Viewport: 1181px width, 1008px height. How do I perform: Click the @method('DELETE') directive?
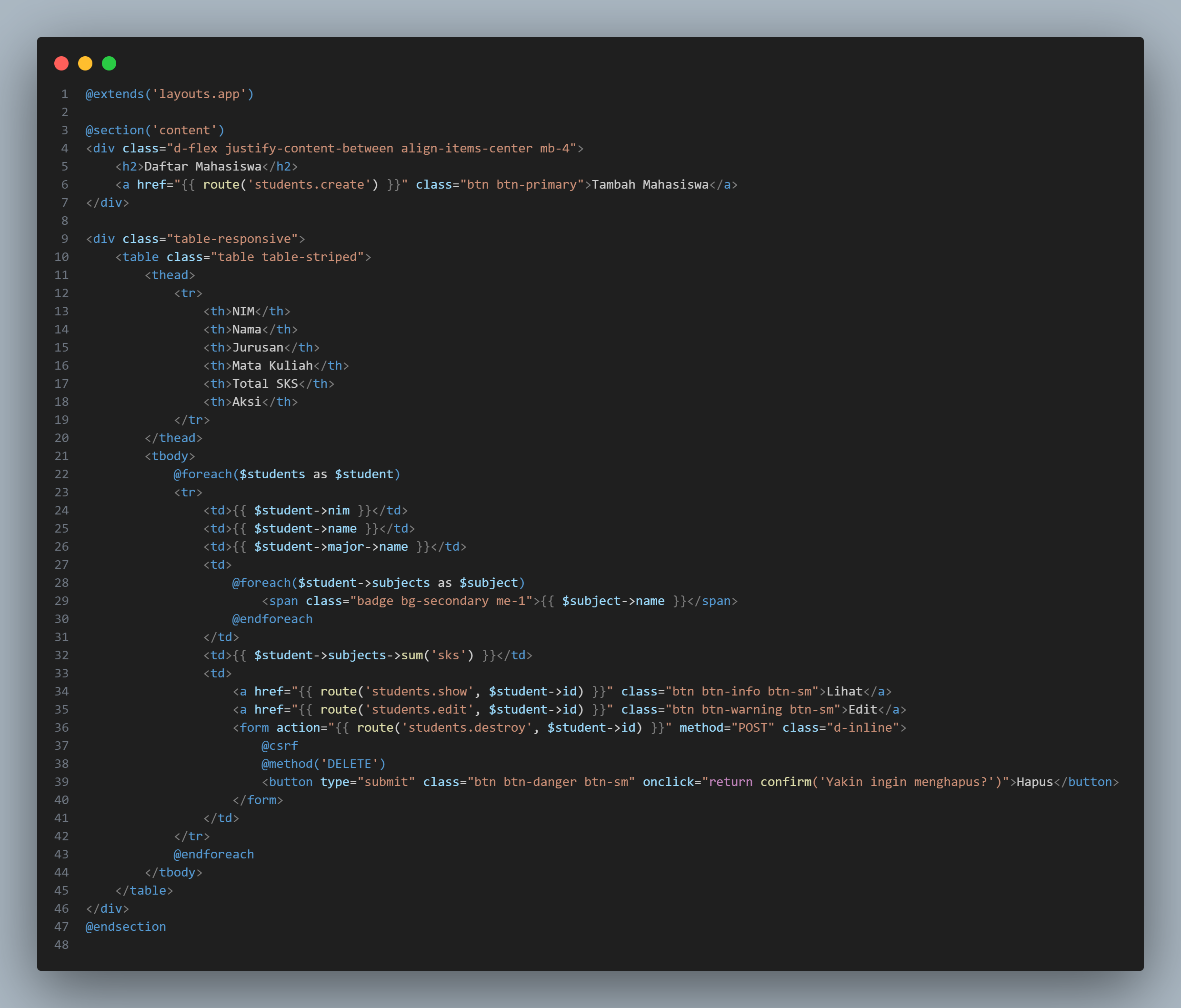(x=323, y=764)
